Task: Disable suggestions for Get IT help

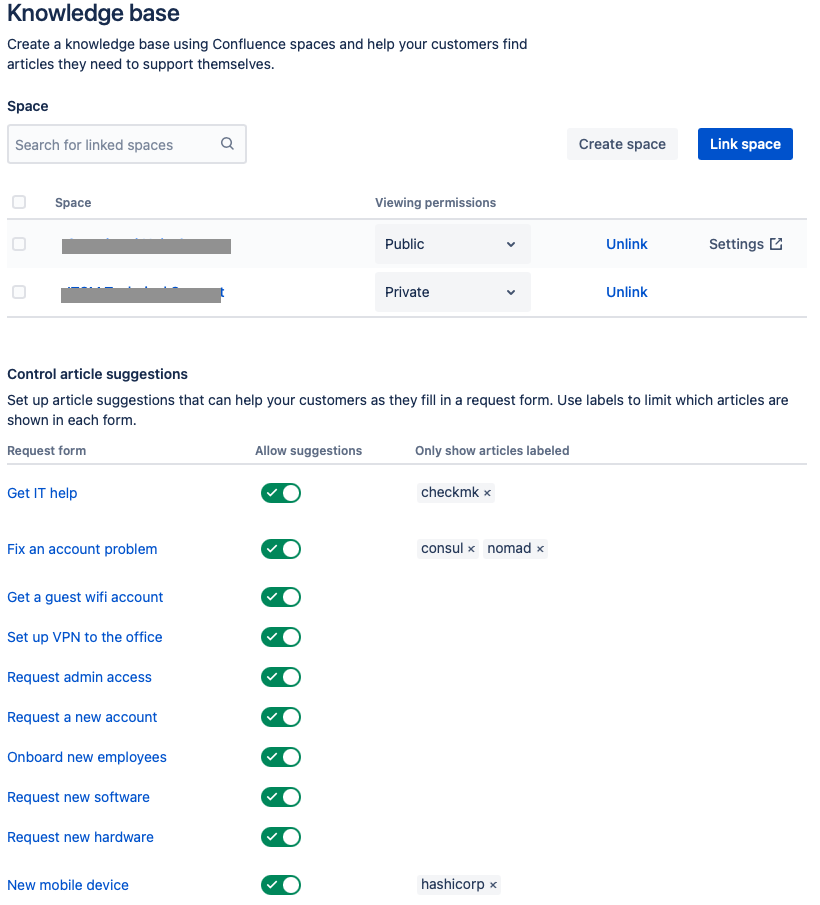Action: point(280,493)
